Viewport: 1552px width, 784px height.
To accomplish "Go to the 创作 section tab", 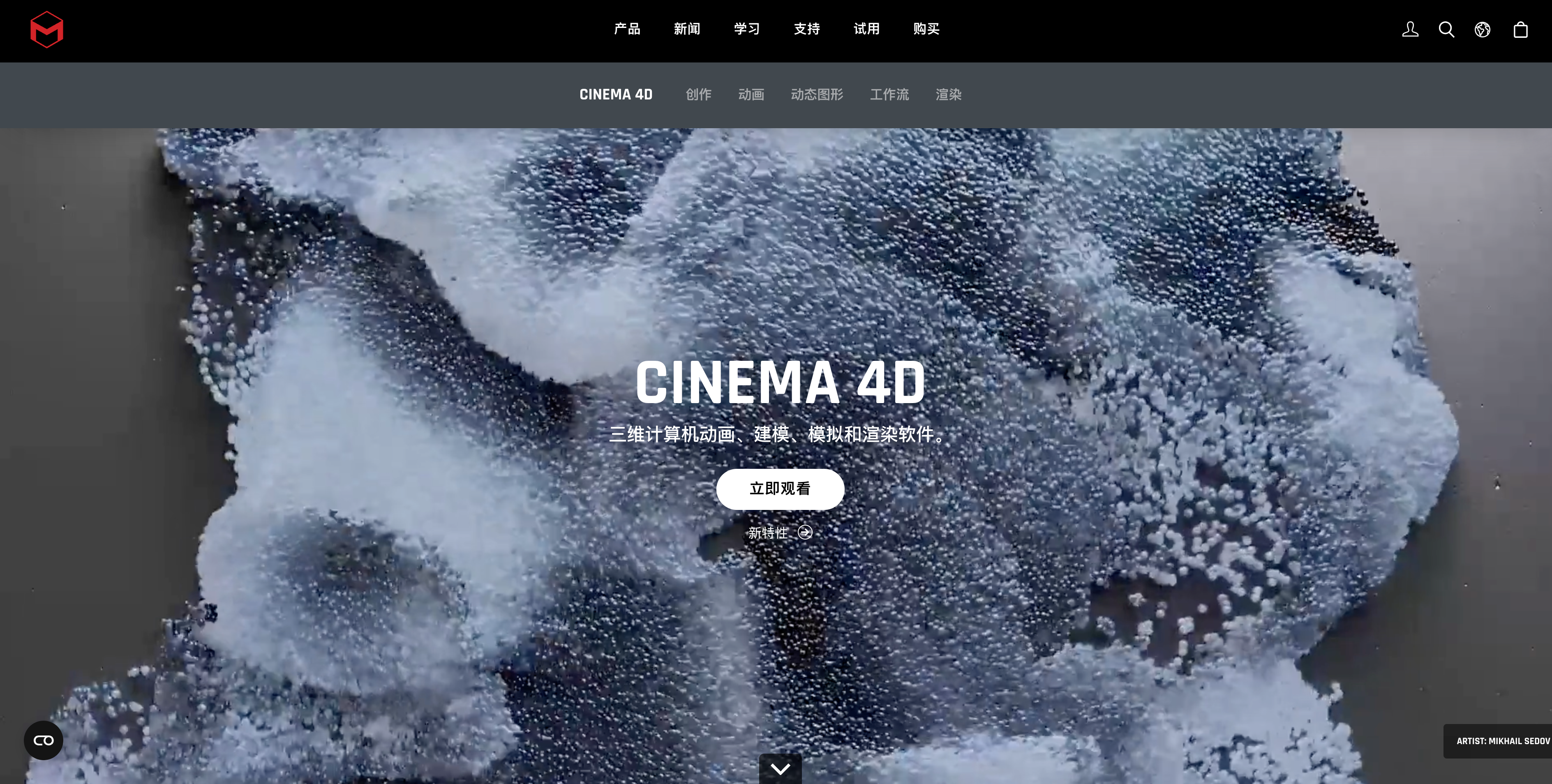I will click(x=698, y=95).
